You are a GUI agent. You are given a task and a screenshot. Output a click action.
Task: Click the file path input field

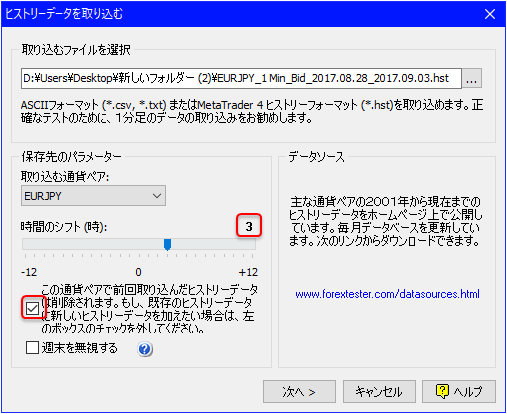[241, 79]
